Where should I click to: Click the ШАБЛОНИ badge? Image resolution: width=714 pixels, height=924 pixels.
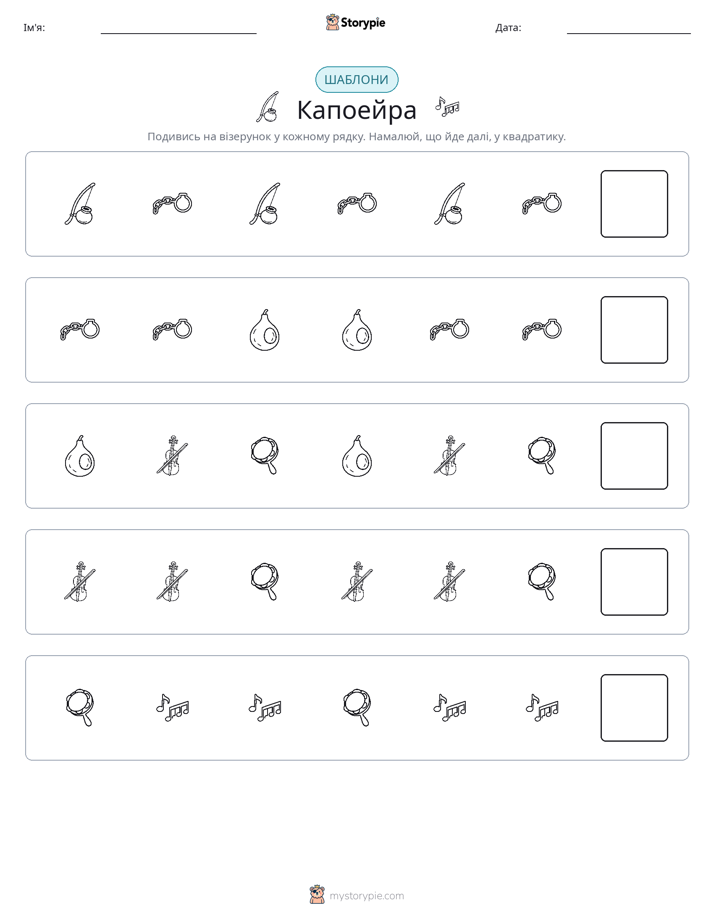[x=356, y=80]
